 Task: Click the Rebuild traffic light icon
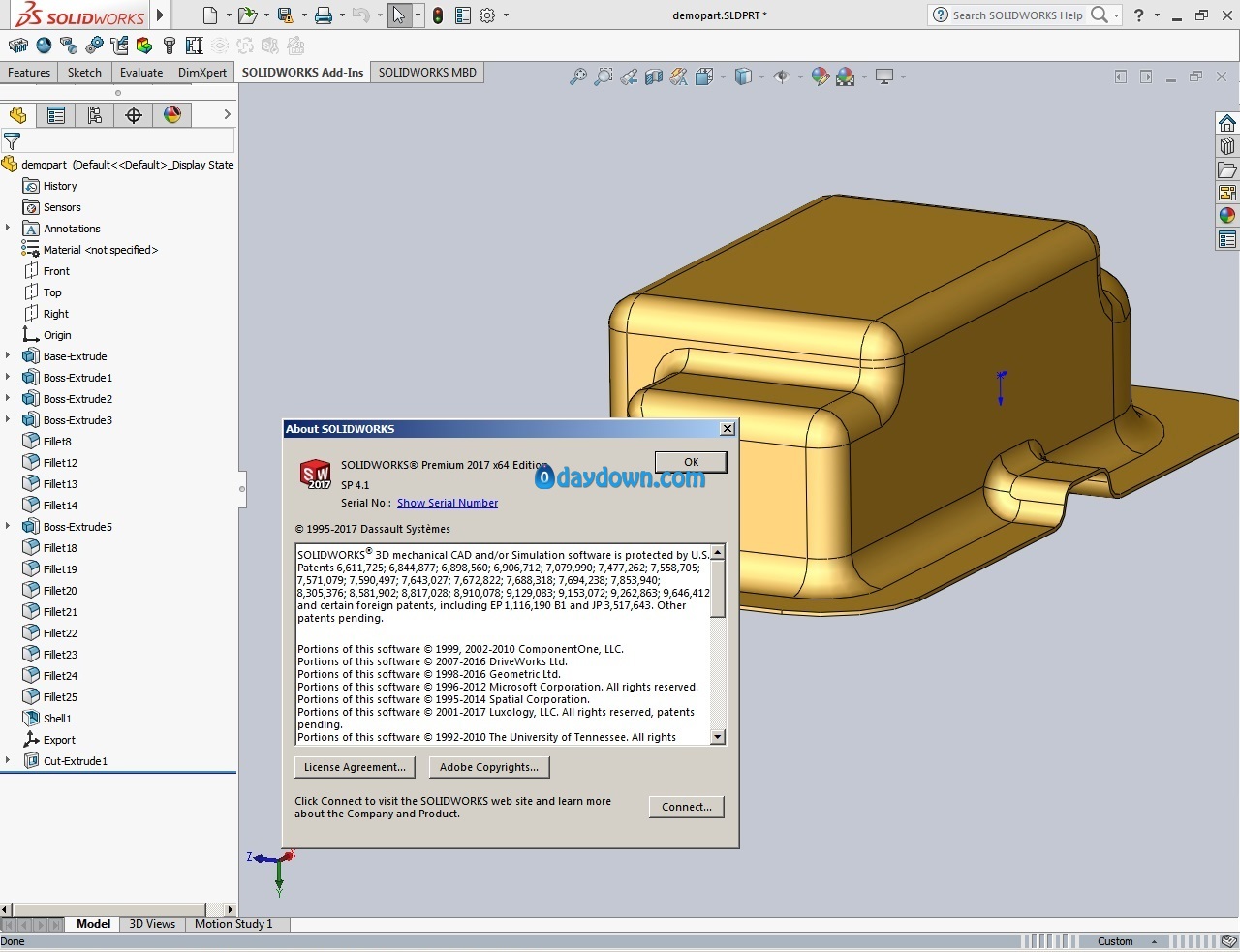pyautogui.click(x=438, y=15)
